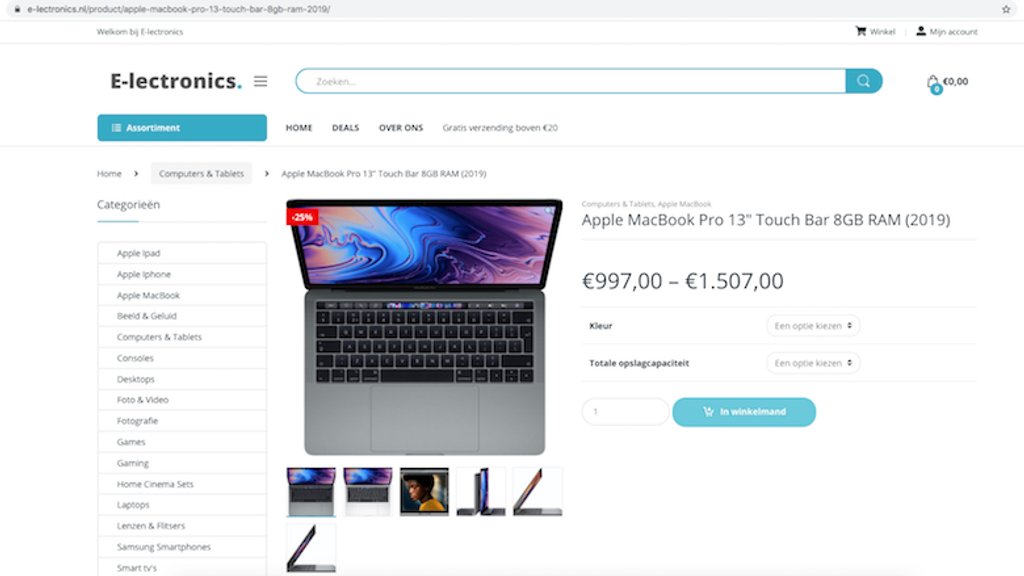
Task: Focus the Zoeken search field
Action: 571,81
